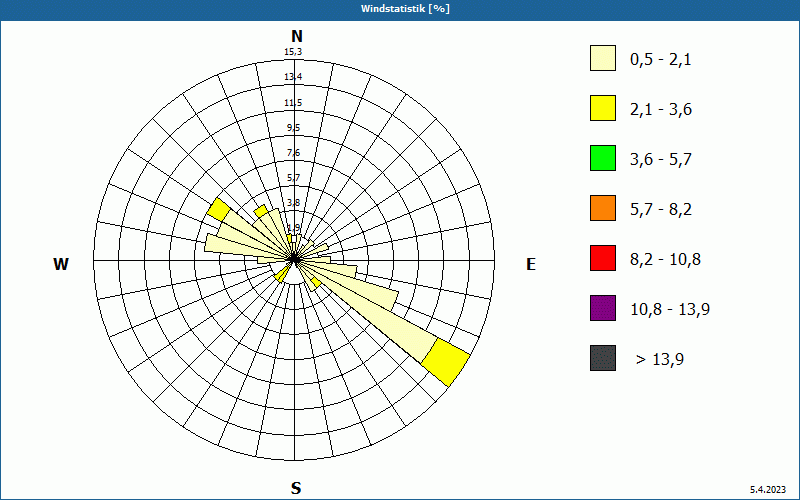The height and width of the screenshot is (500, 800).
Task: Click the radial axis value 7,6
Action: [x=293, y=153]
